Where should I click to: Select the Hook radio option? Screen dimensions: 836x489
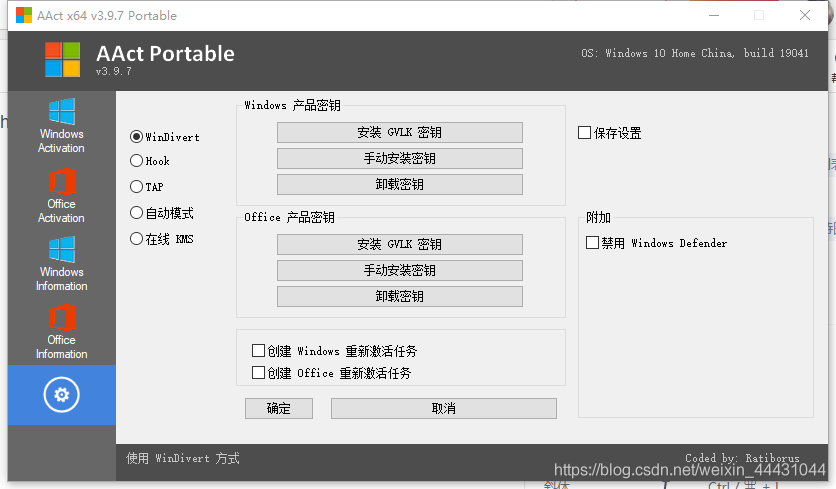point(136,161)
